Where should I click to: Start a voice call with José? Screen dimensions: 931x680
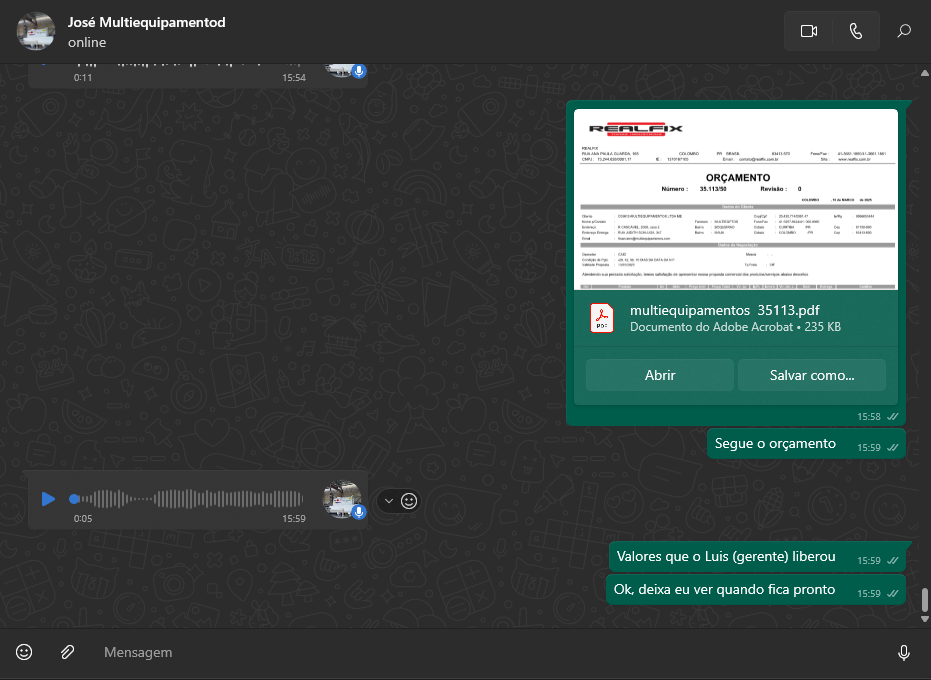coord(855,31)
